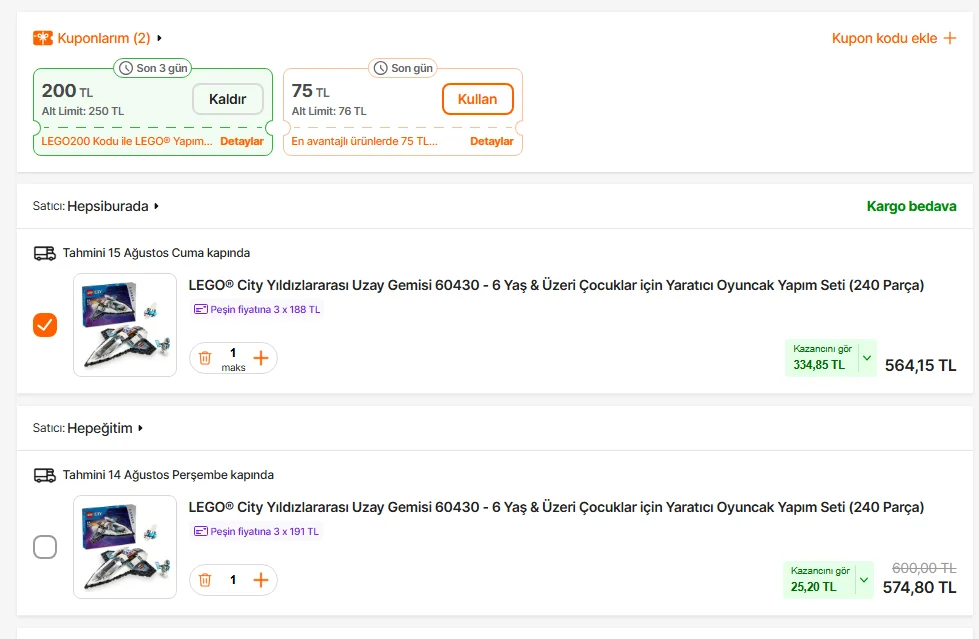Click plus icon for Hepeğitim item quantity
979x639 pixels.
(261, 580)
